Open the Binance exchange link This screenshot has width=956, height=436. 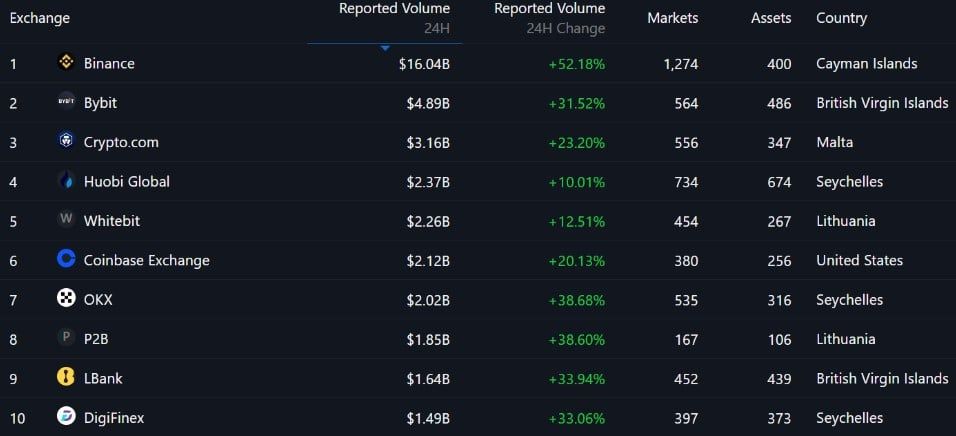[109, 63]
